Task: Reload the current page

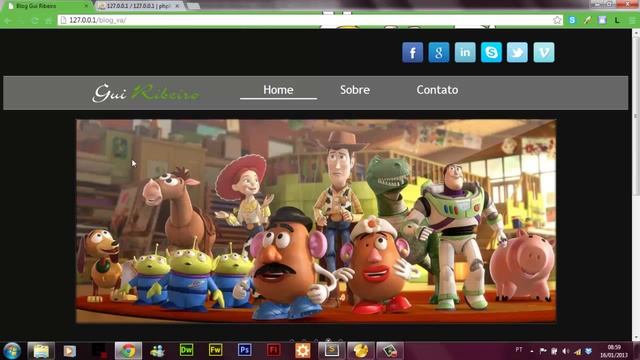Action: point(35,20)
